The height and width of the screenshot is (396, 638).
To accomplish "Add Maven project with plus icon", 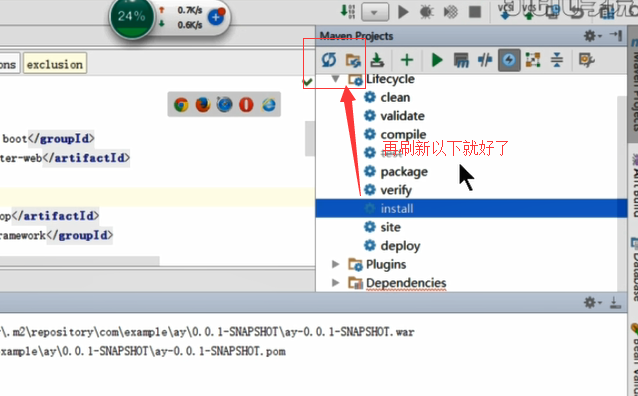I will pos(407,60).
